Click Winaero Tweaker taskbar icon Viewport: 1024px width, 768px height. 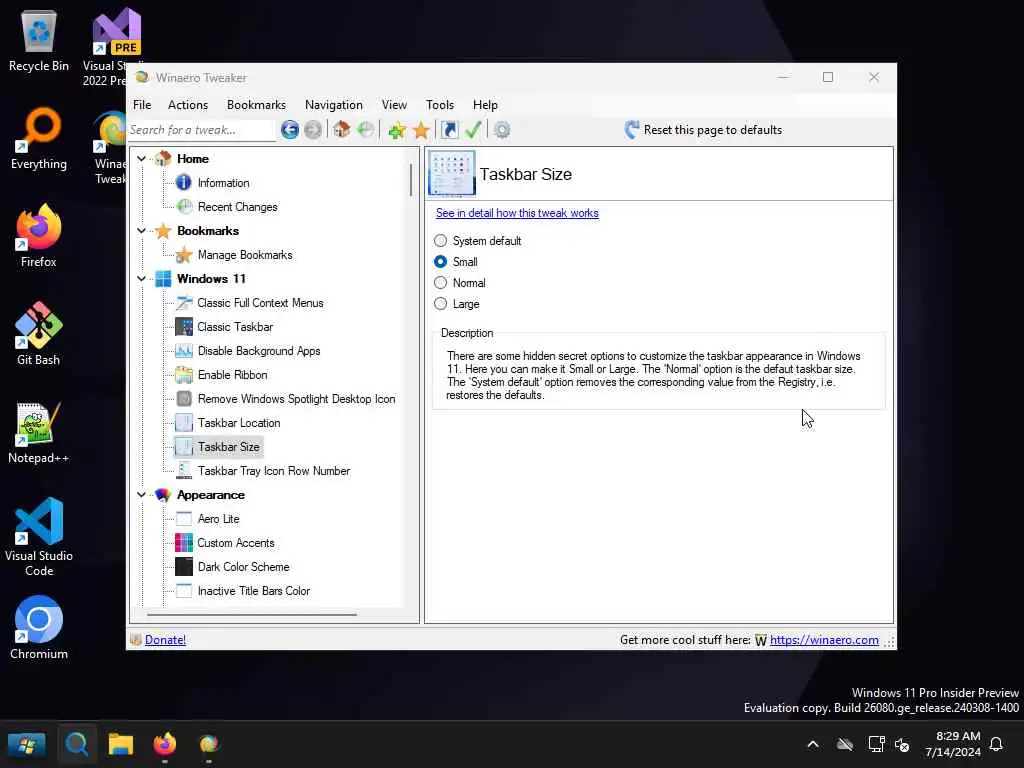[x=209, y=744]
